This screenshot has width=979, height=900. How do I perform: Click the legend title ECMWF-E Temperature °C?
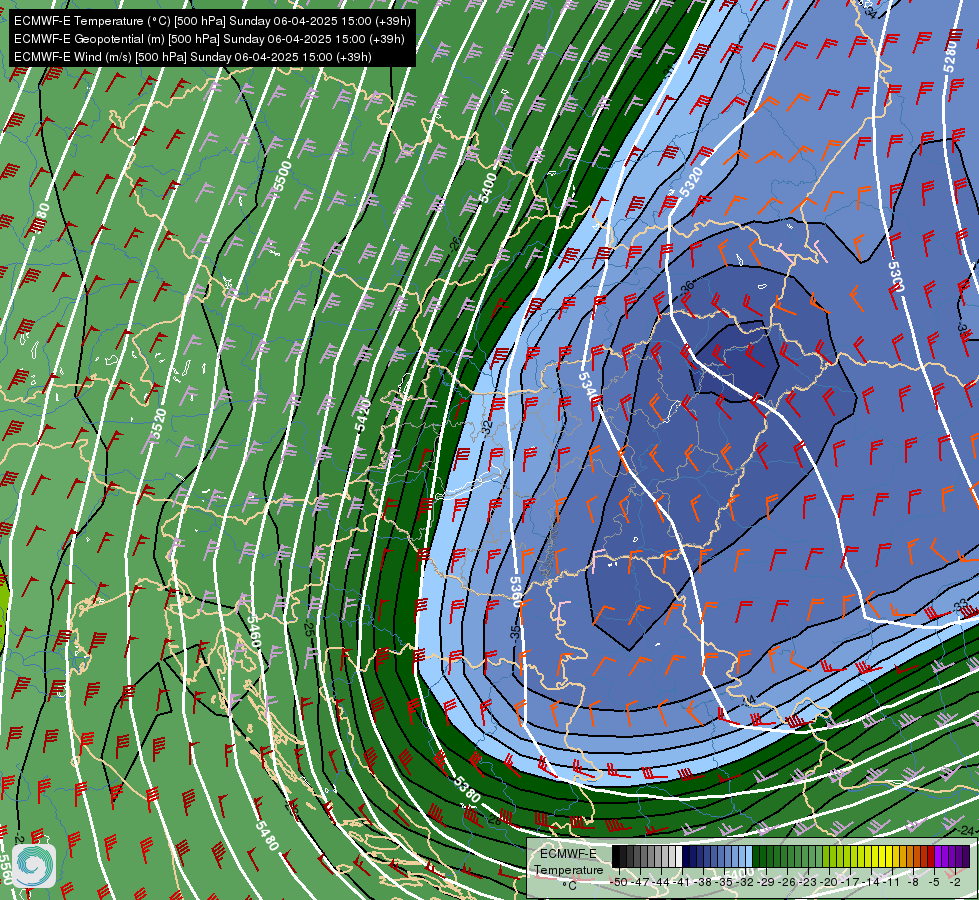[568, 869]
